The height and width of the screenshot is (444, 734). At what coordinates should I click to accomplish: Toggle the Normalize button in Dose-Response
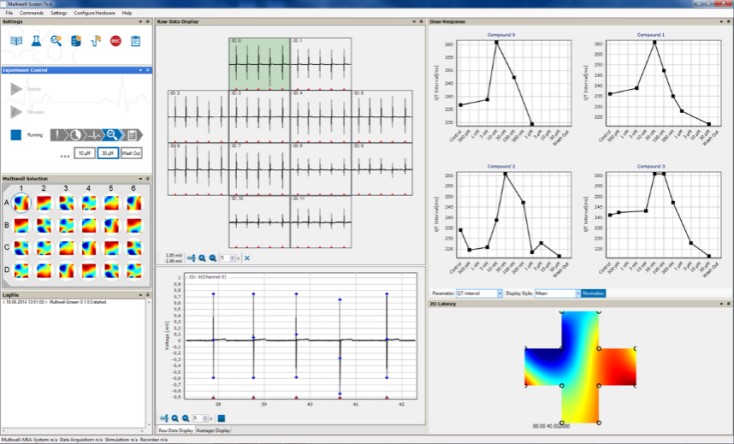(594, 293)
